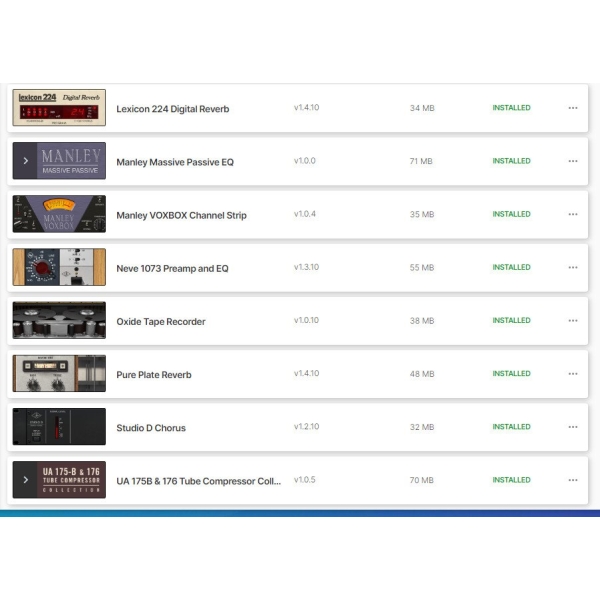The image size is (600, 600).
Task: Click INSTALLED status for Manley VOXBOX Channel Strip
Action: click(511, 214)
